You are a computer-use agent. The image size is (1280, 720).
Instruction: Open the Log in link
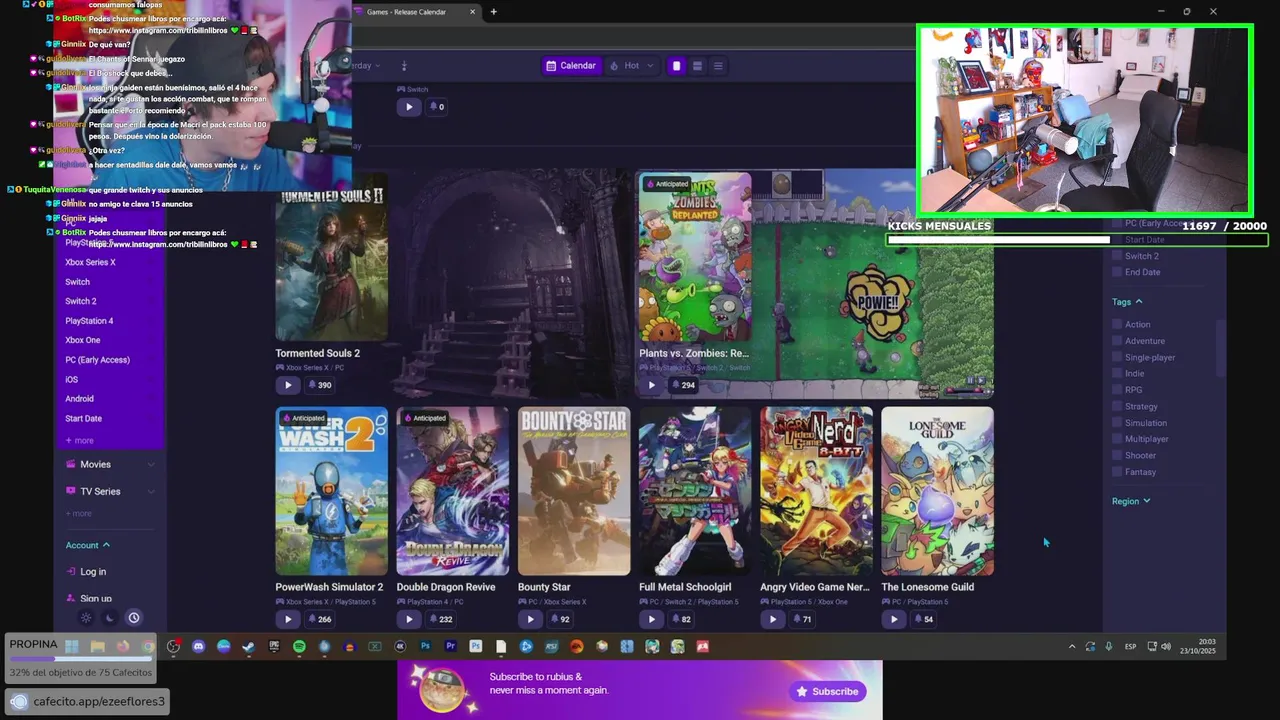click(x=86, y=572)
